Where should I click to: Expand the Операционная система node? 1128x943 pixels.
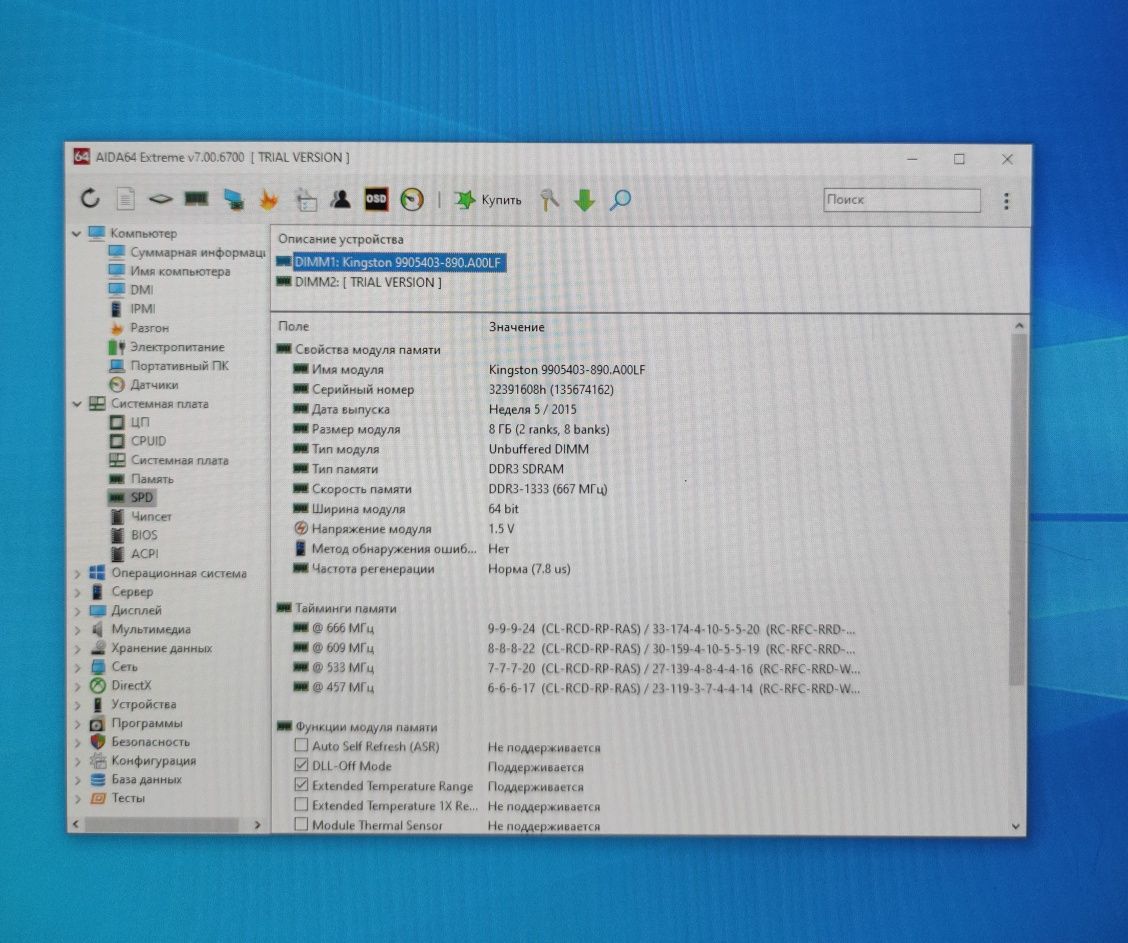click(77, 574)
